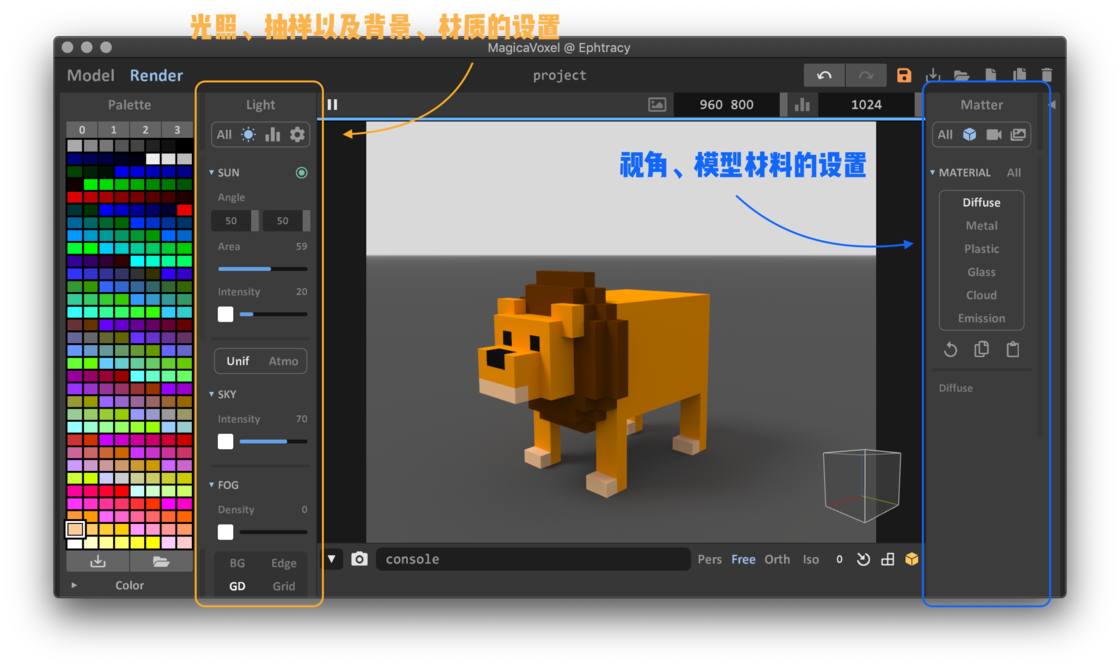
Task: Toggle the SUN enable radio indicator
Action: tap(301, 172)
